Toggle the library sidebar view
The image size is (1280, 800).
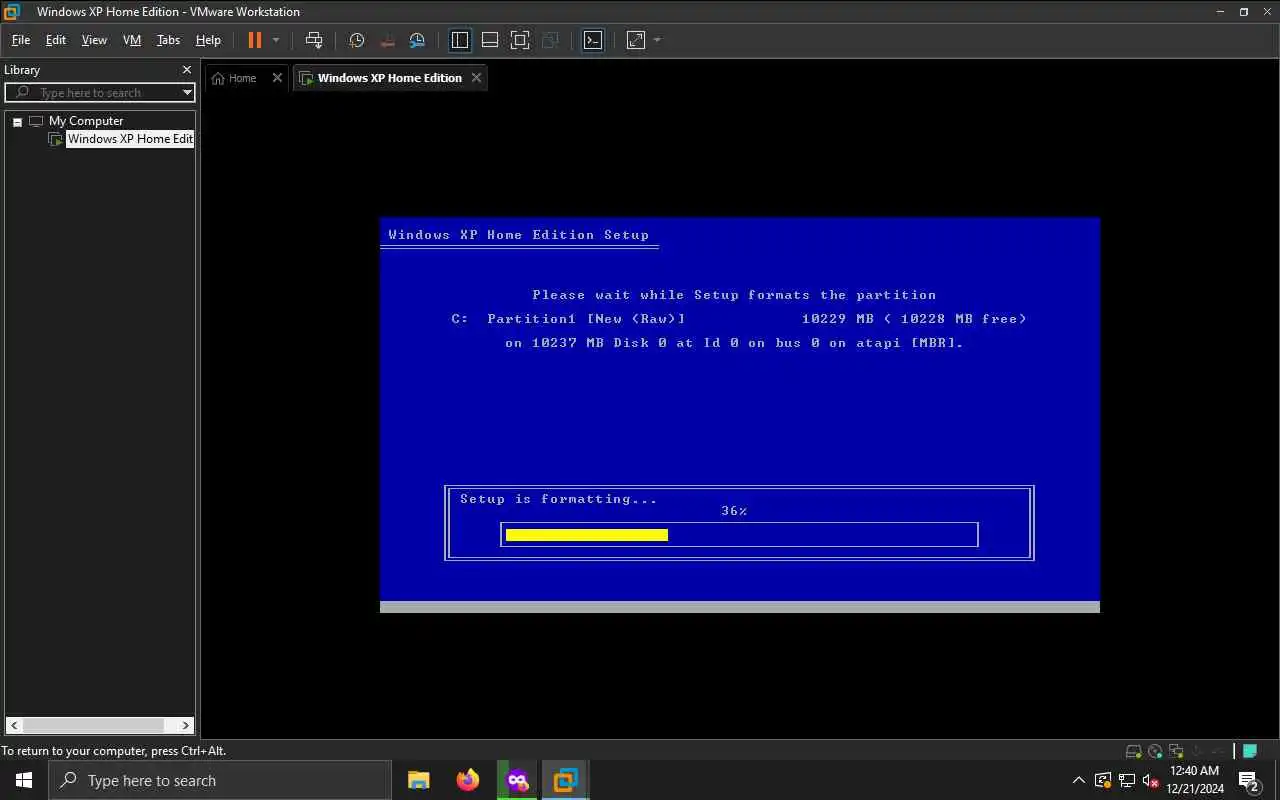pos(460,40)
